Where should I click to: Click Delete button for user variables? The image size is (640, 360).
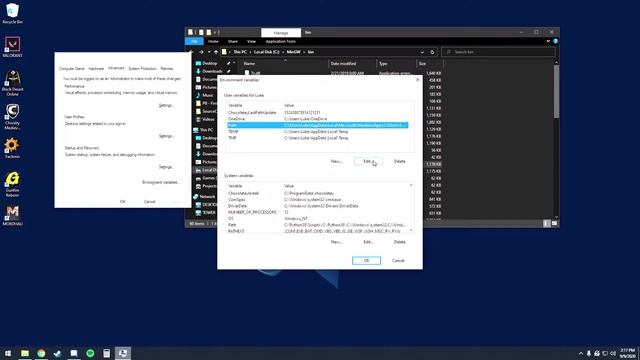[400, 162]
